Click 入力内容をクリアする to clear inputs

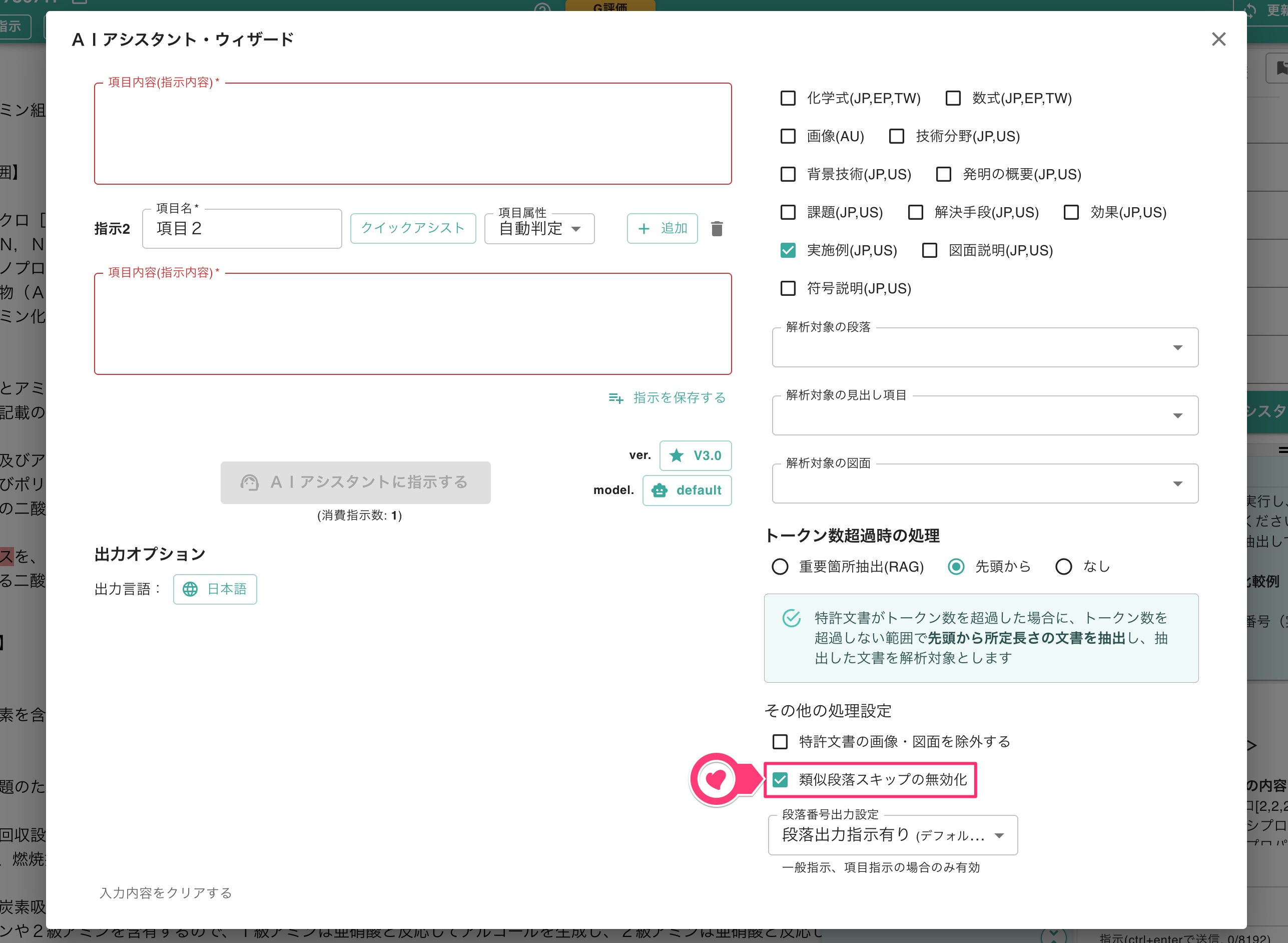click(x=165, y=893)
